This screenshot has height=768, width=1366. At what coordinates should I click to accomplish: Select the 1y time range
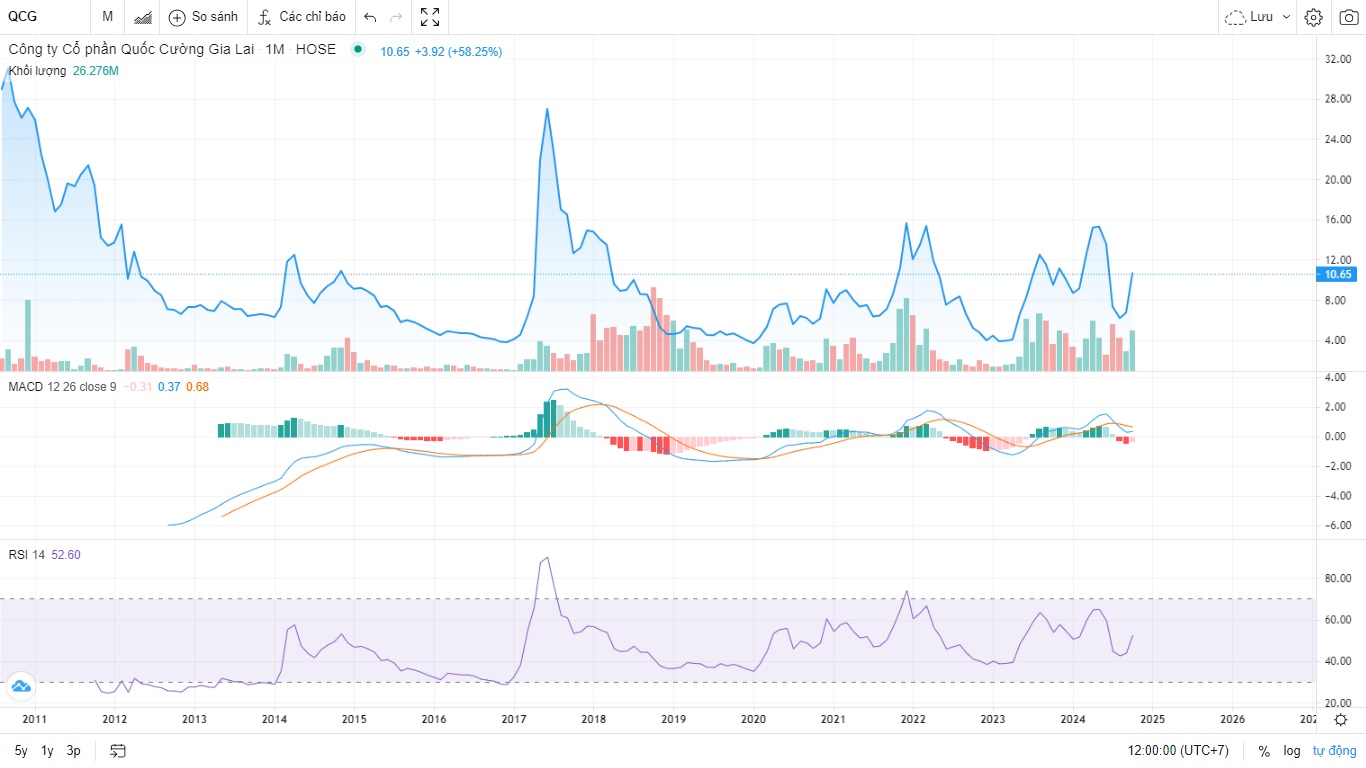(x=47, y=751)
